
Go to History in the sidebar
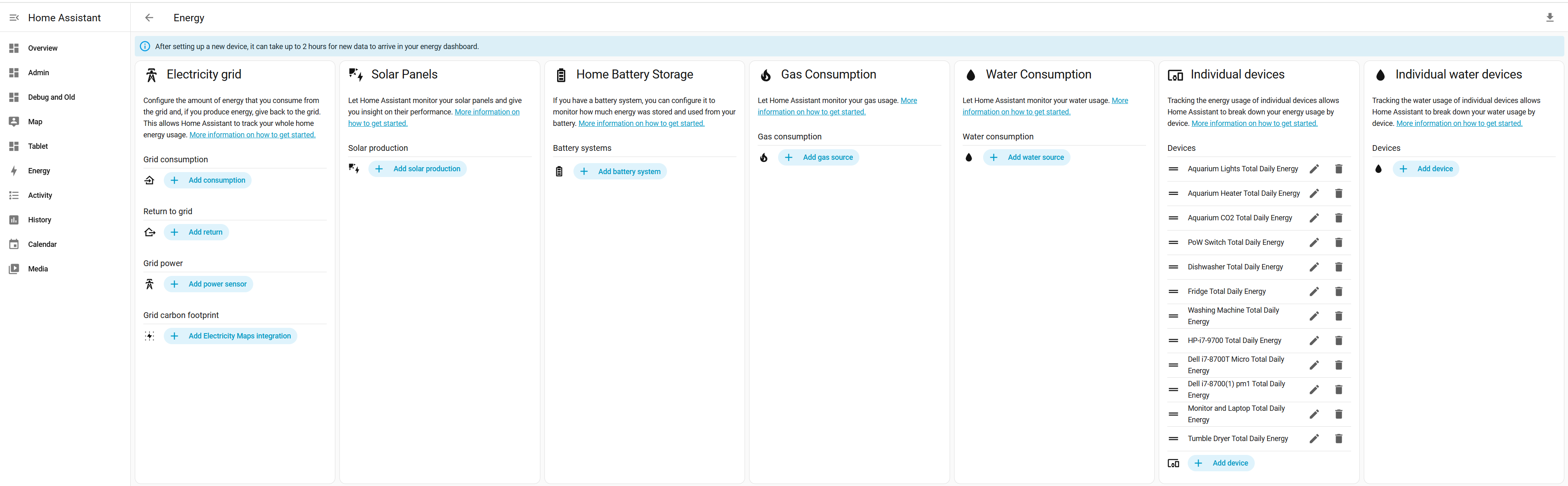click(40, 220)
